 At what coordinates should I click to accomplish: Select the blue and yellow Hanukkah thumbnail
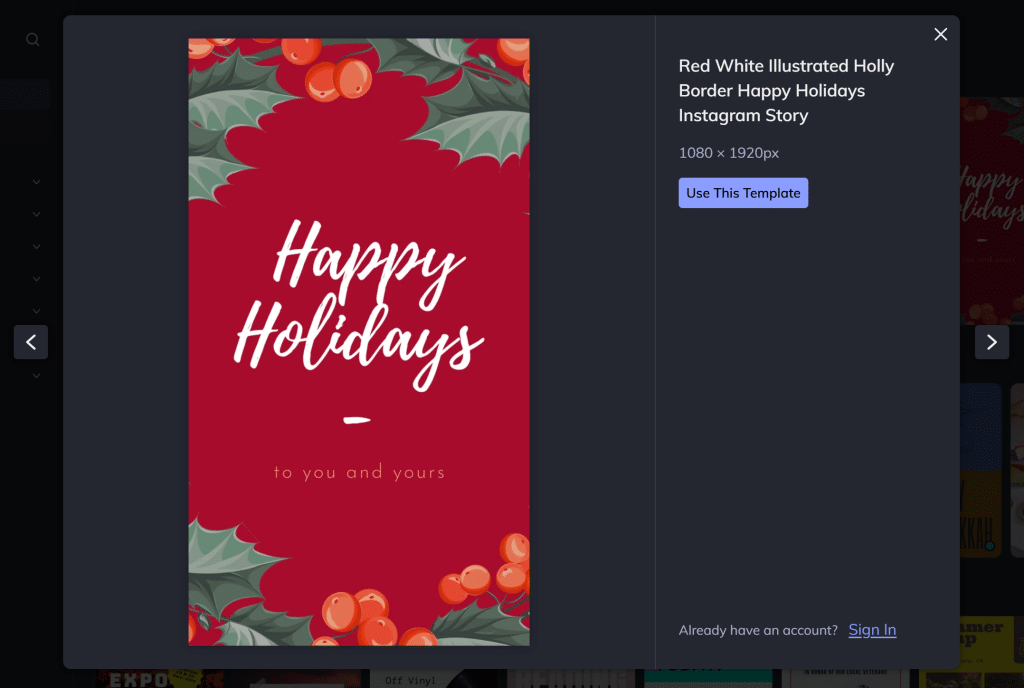point(982,470)
